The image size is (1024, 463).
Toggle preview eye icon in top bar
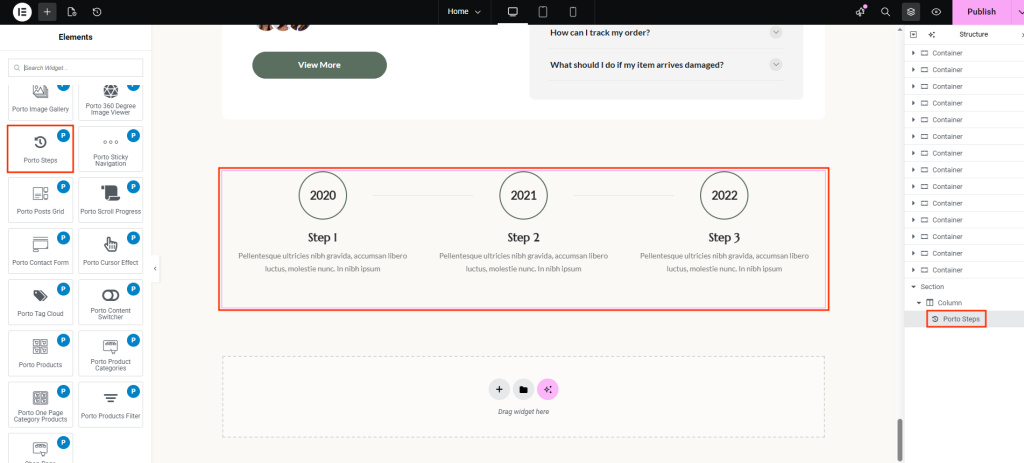[936, 12]
